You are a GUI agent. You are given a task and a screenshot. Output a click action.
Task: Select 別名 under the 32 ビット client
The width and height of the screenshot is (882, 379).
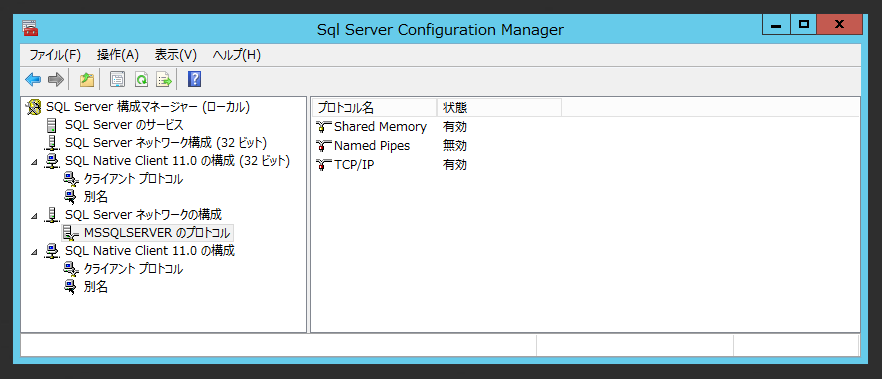click(x=96, y=197)
